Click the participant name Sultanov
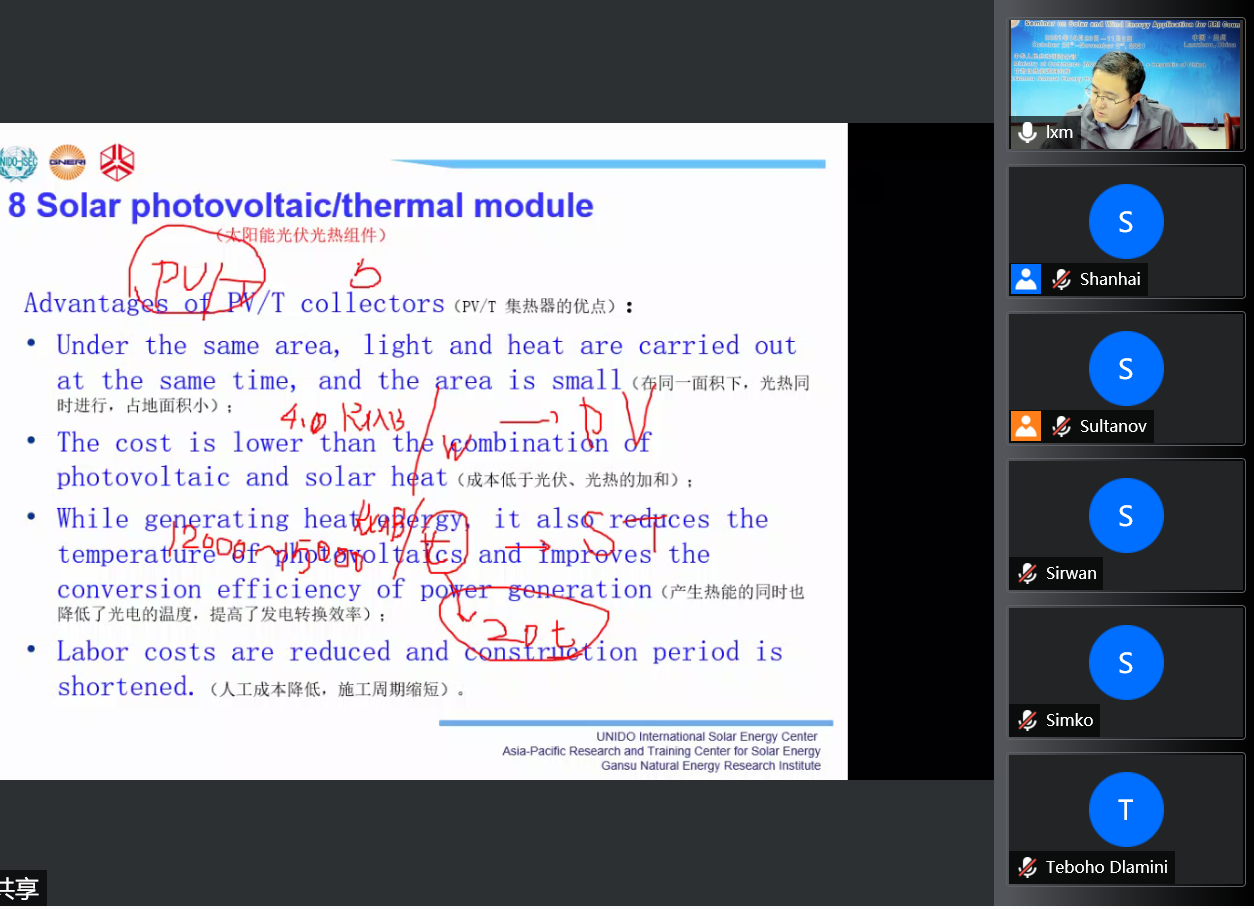 click(1113, 426)
